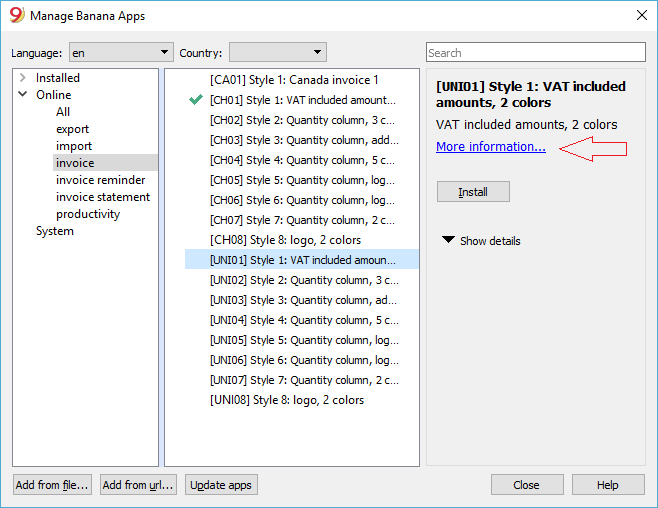Screen dimensions: 658x508
Task: Select UNI03 Style 3: Quantity column, ad...
Action: (x=303, y=300)
